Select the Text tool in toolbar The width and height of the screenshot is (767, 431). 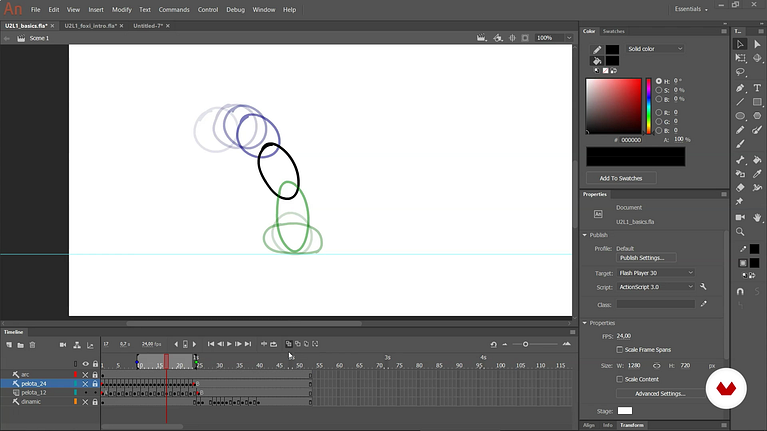click(x=757, y=88)
